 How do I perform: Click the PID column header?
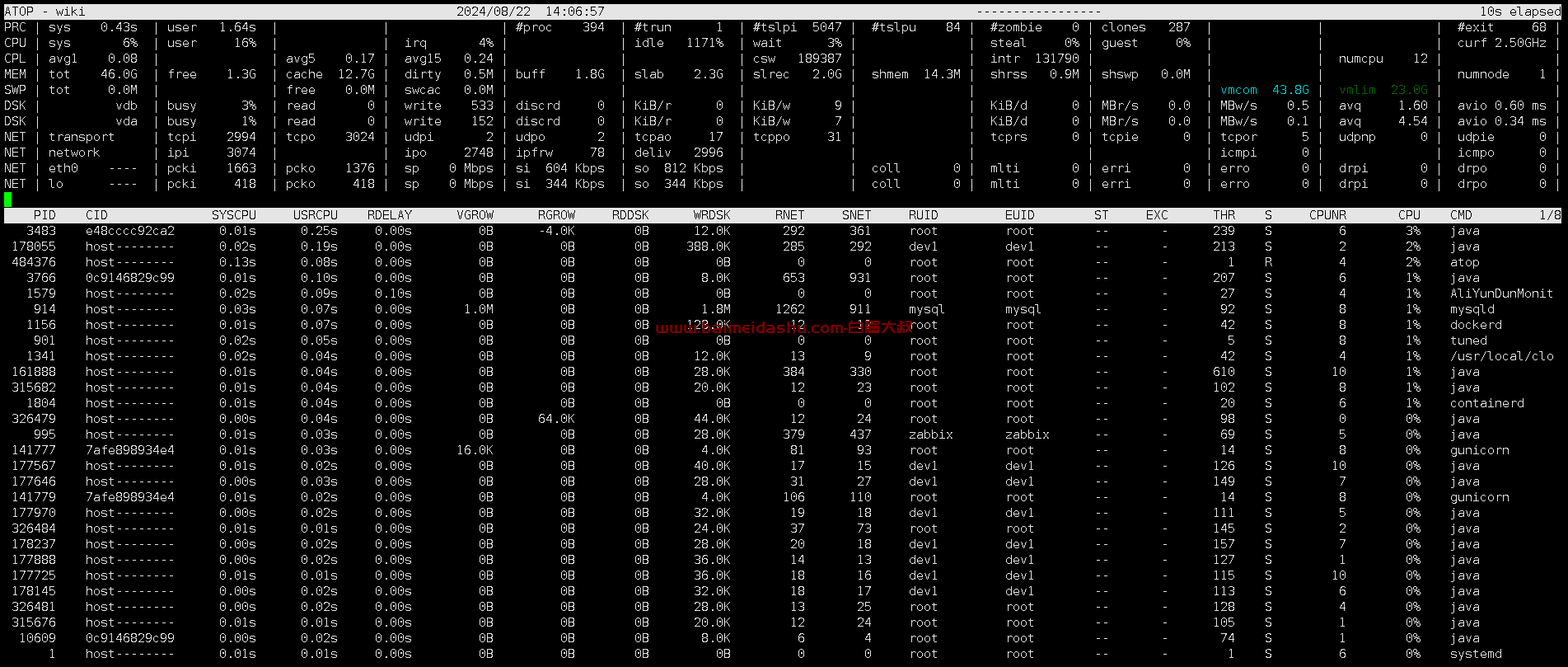click(x=44, y=215)
